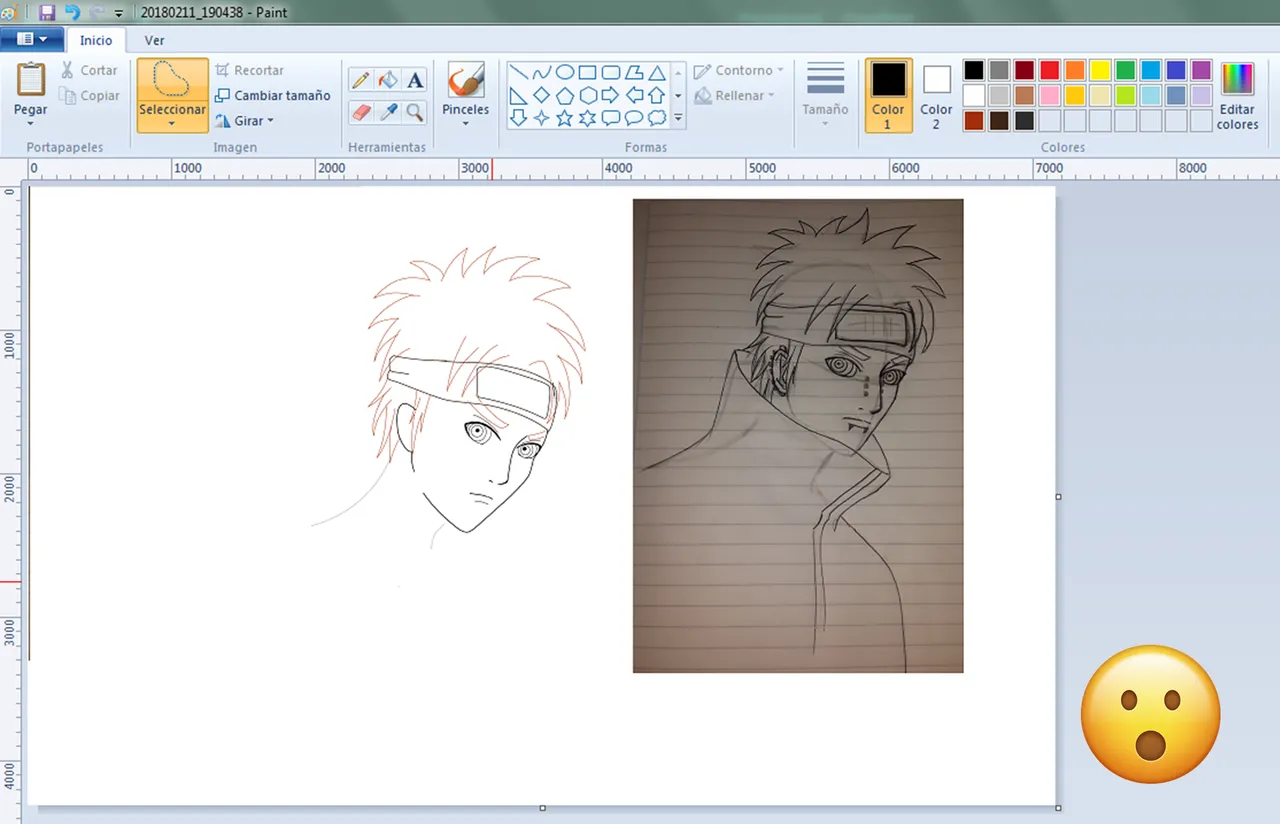1280x824 pixels.
Task: Show next row of the shapes gallery
Action: pos(678,95)
